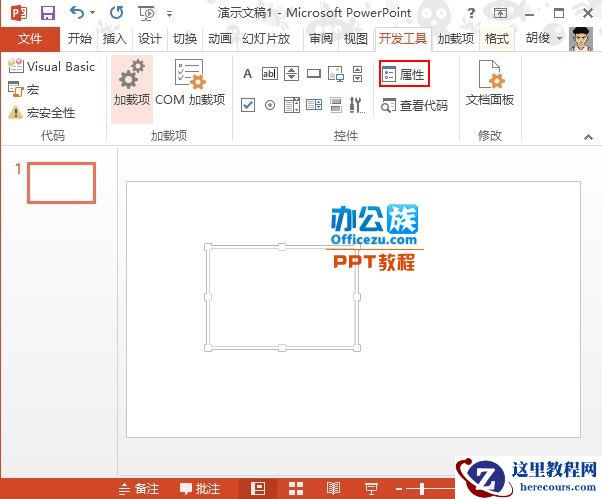
Task: Open COM 加载项 dialog
Action: [190, 83]
